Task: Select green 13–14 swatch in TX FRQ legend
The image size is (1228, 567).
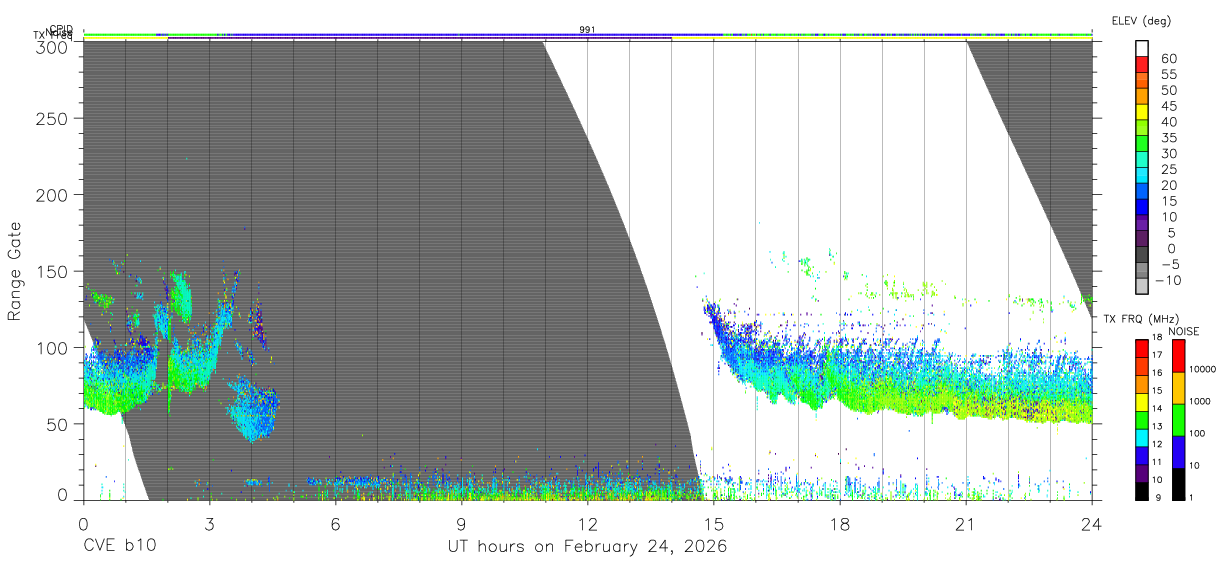Action: (1142, 420)
